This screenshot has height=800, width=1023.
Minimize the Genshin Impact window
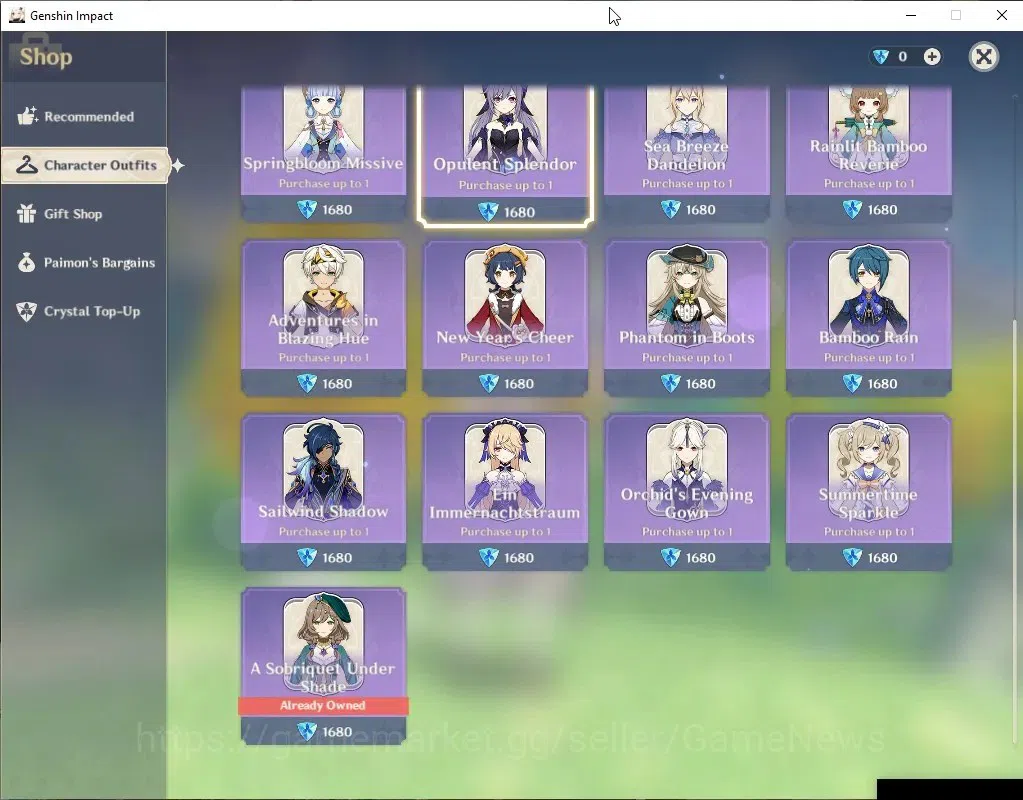[911, 15]
